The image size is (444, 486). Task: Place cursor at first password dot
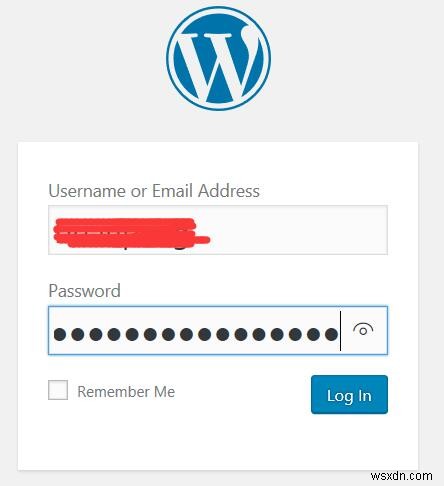tap(60, 334)
